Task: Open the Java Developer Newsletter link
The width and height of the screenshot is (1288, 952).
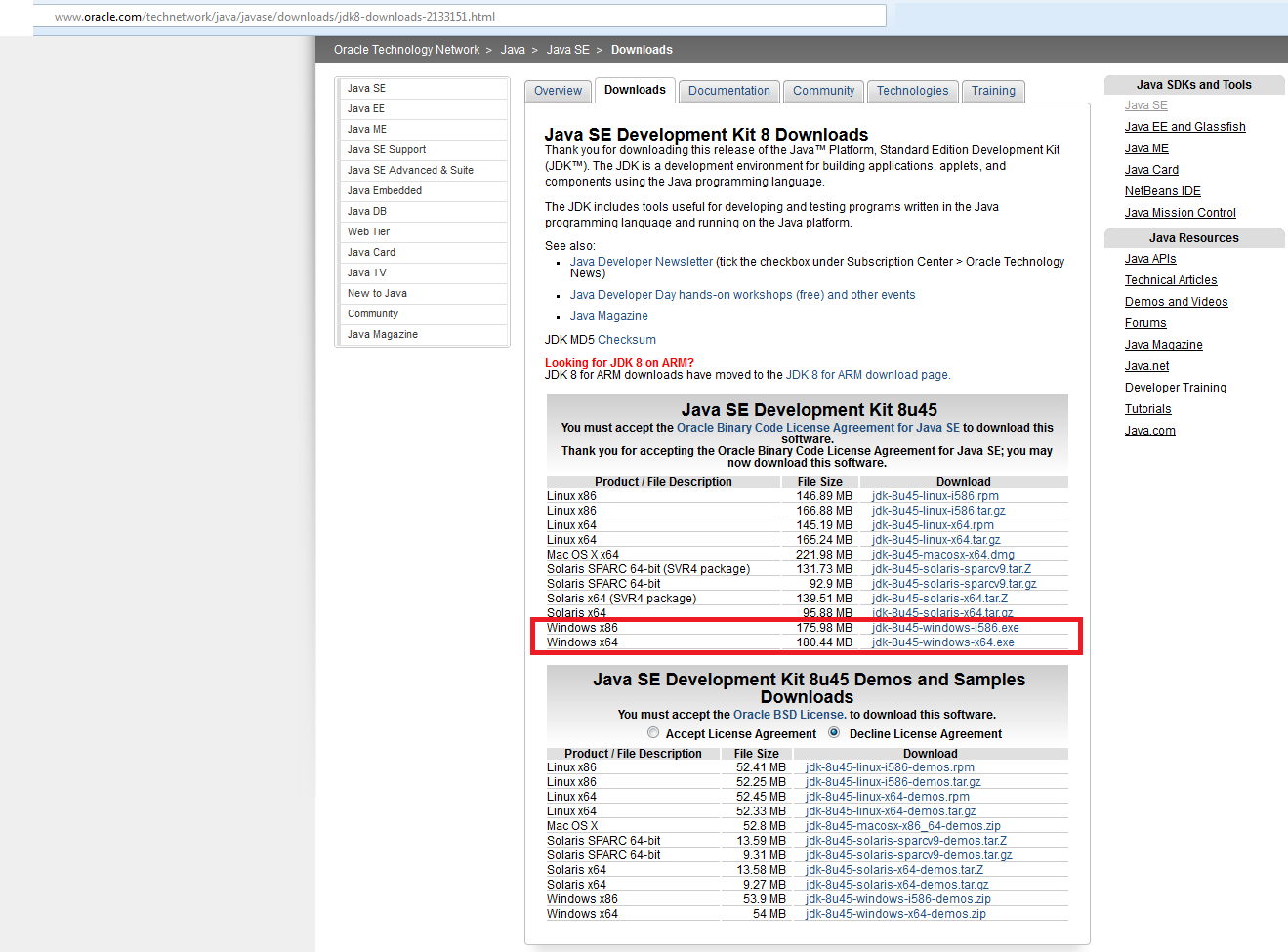Action: (642, 262)
